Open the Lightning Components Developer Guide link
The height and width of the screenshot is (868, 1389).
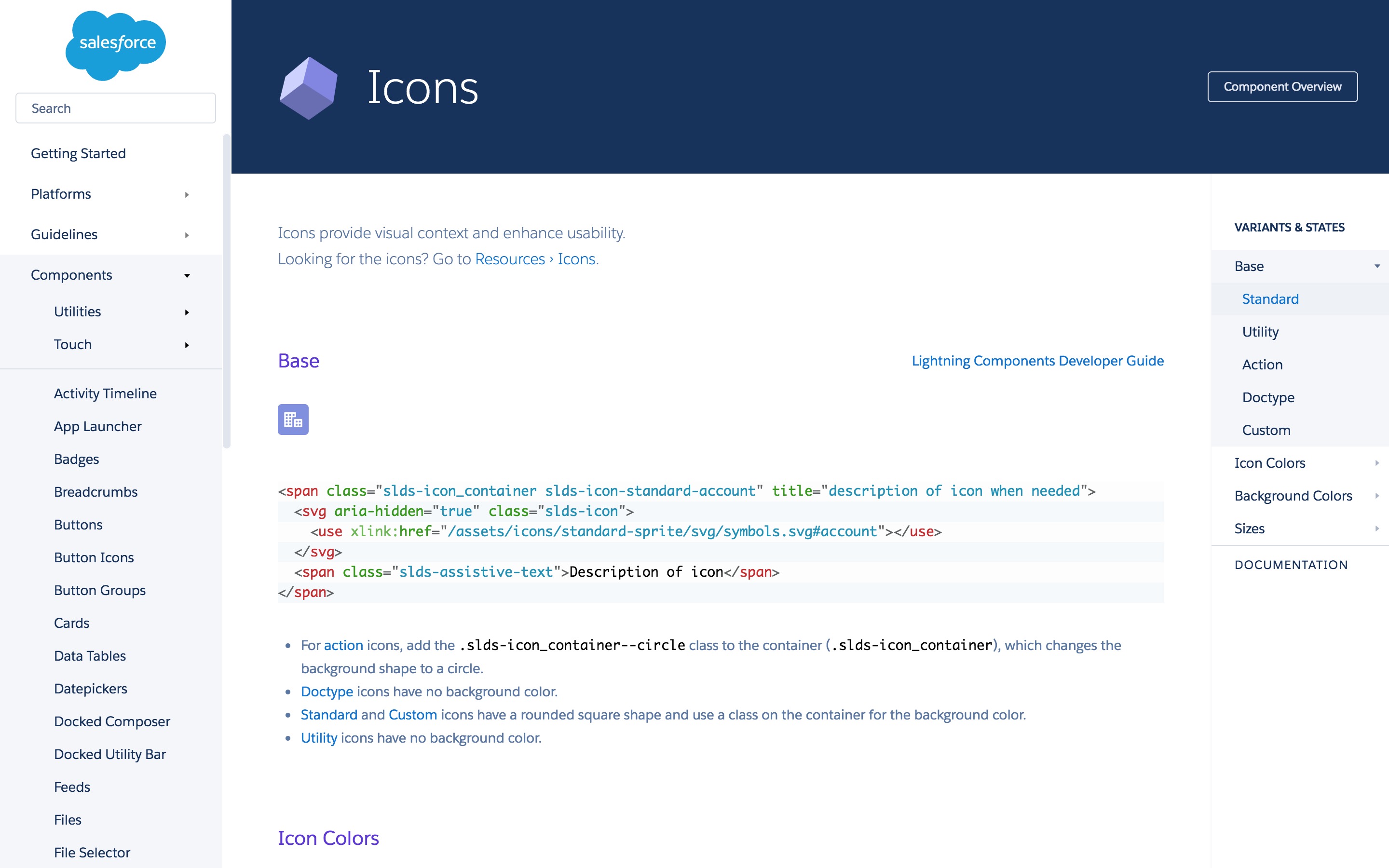pyautogui.click(x=1038, y=360)
